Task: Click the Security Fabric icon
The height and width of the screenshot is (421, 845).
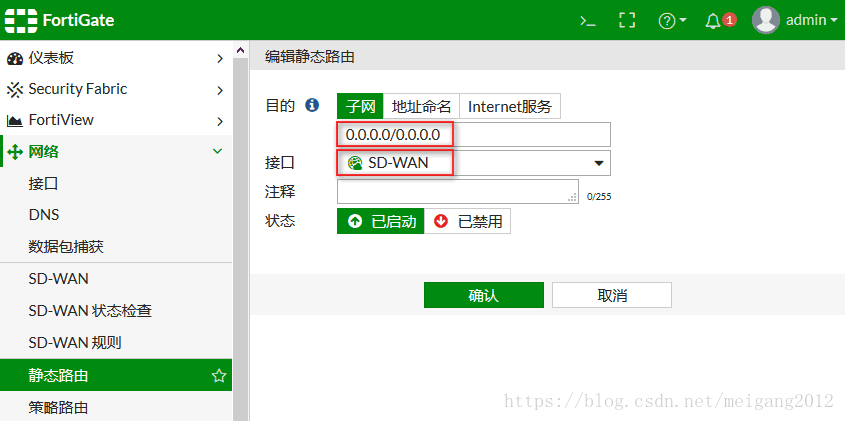Action: point(15,89)
